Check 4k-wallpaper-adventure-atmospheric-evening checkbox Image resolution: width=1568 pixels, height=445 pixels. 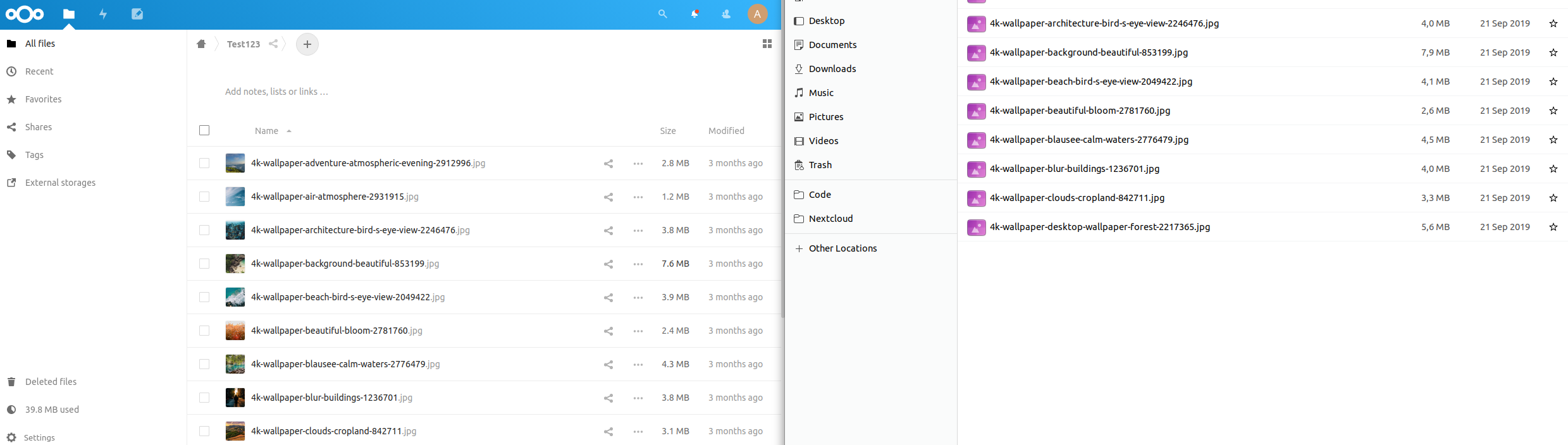204,163
